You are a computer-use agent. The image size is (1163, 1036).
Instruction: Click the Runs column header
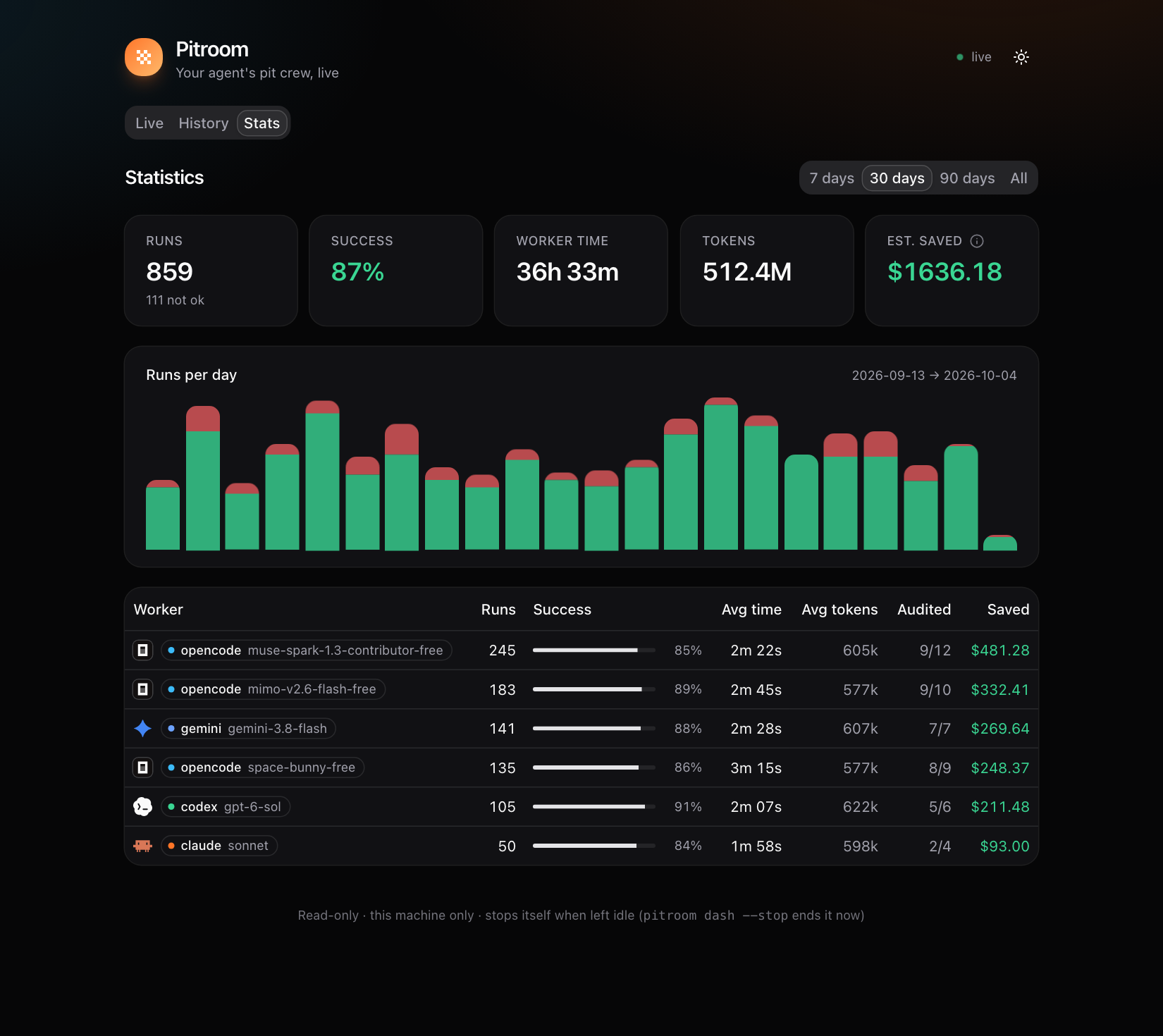coord(498,610)
